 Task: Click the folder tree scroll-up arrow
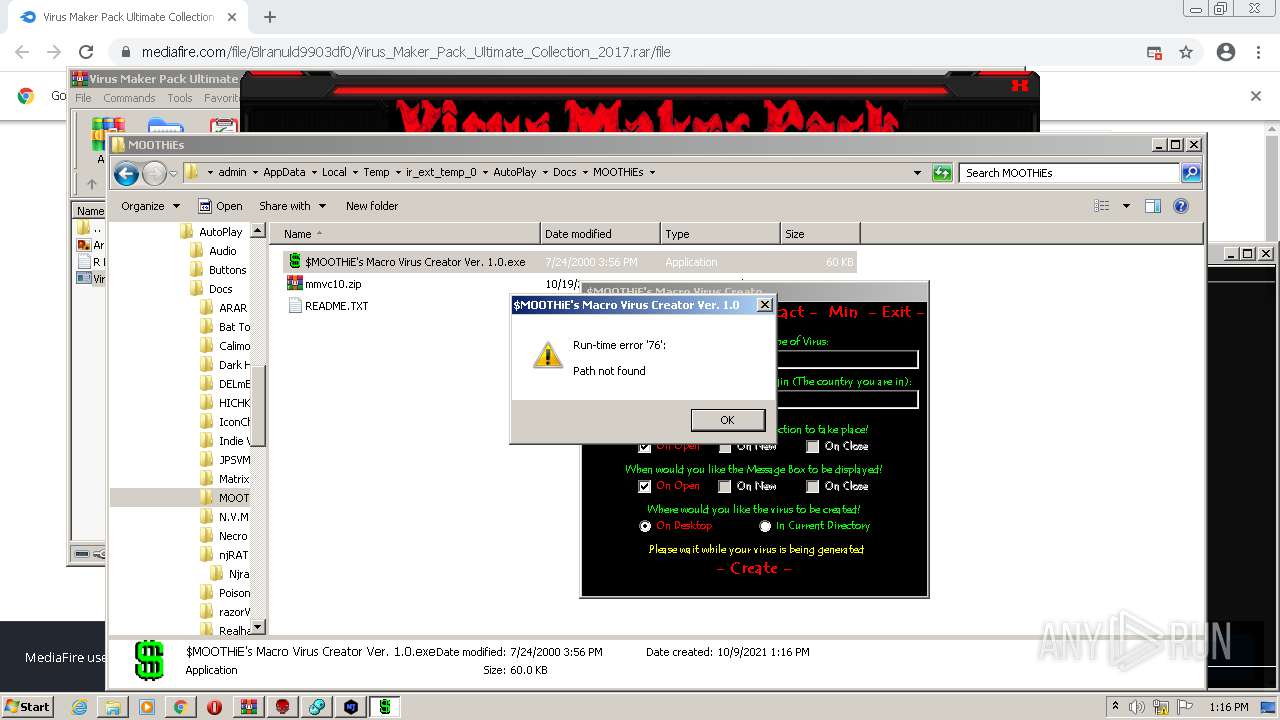(x=258, y=231)
